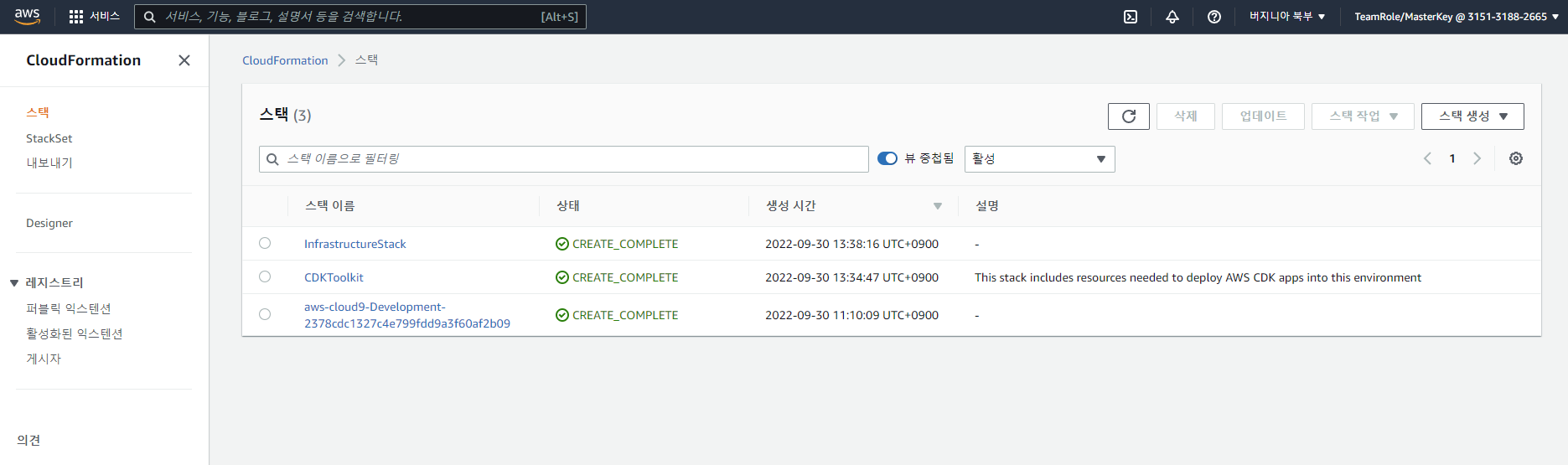Screen dimensions: 1568x465
Task: Click the 스택 이름 column header
Action: pos(330,206)
